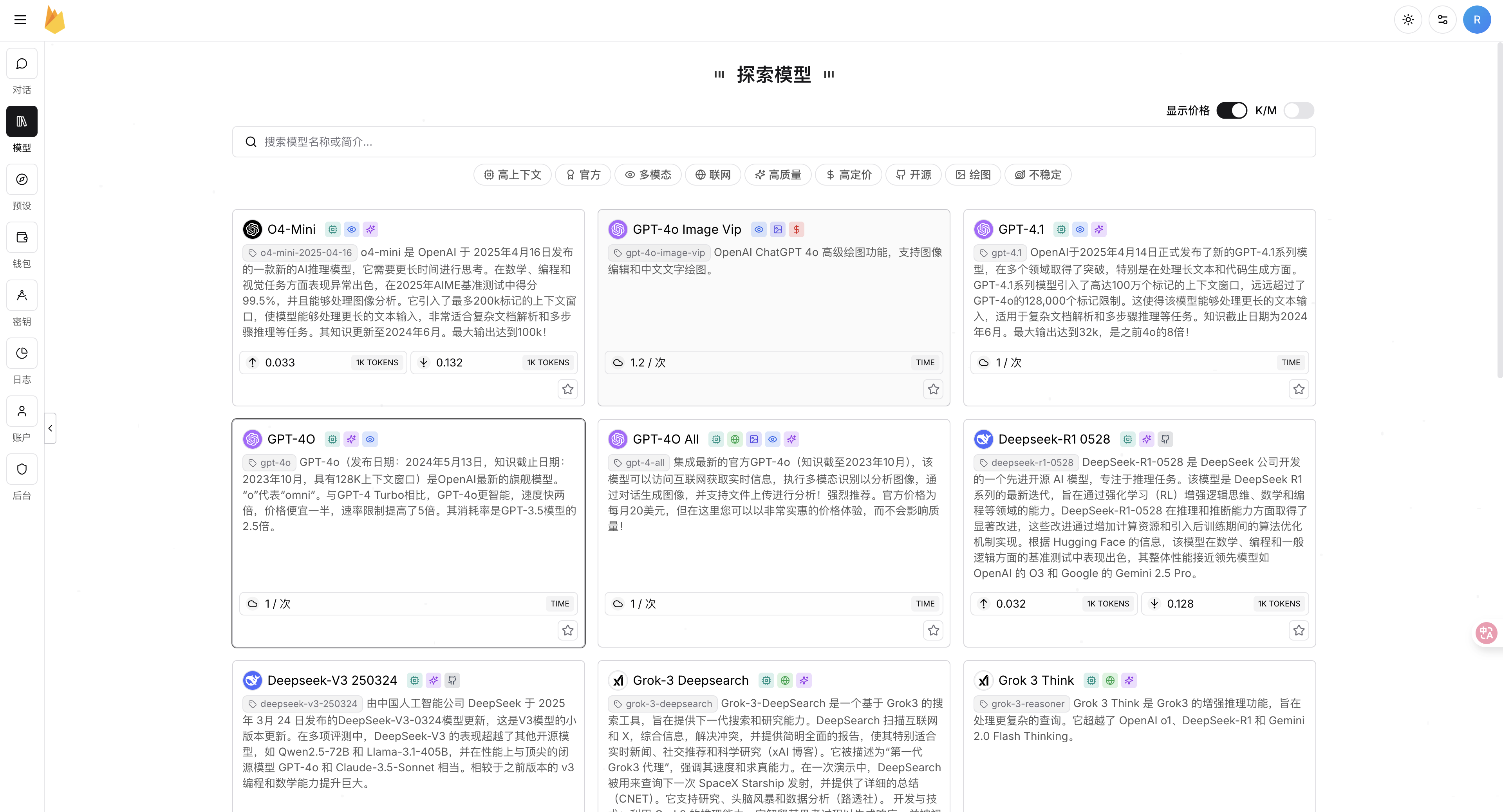Focus the 搜索模型名称或简介 search field
This screenshot has width=1503, height=812.
774,142
